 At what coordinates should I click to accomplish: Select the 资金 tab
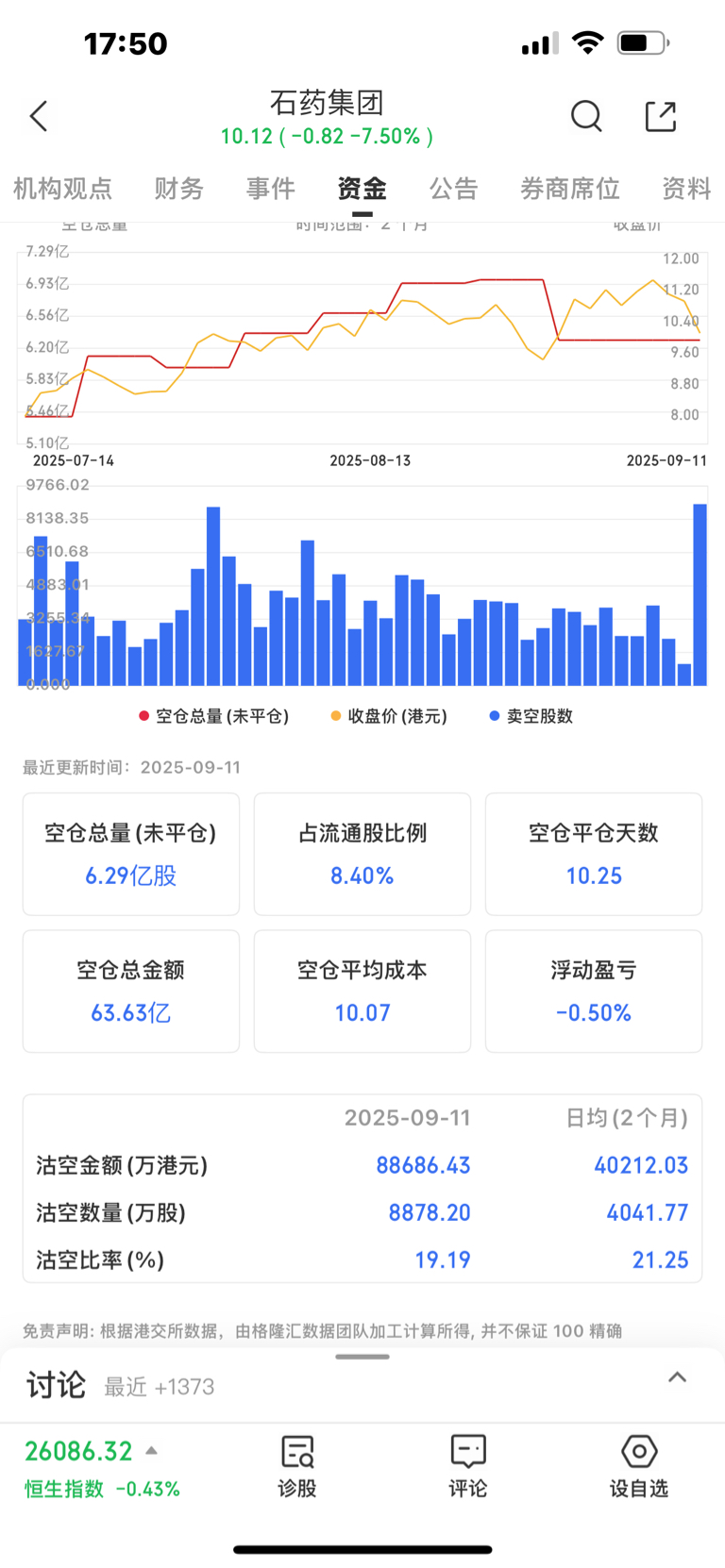[x=362, y=189]
